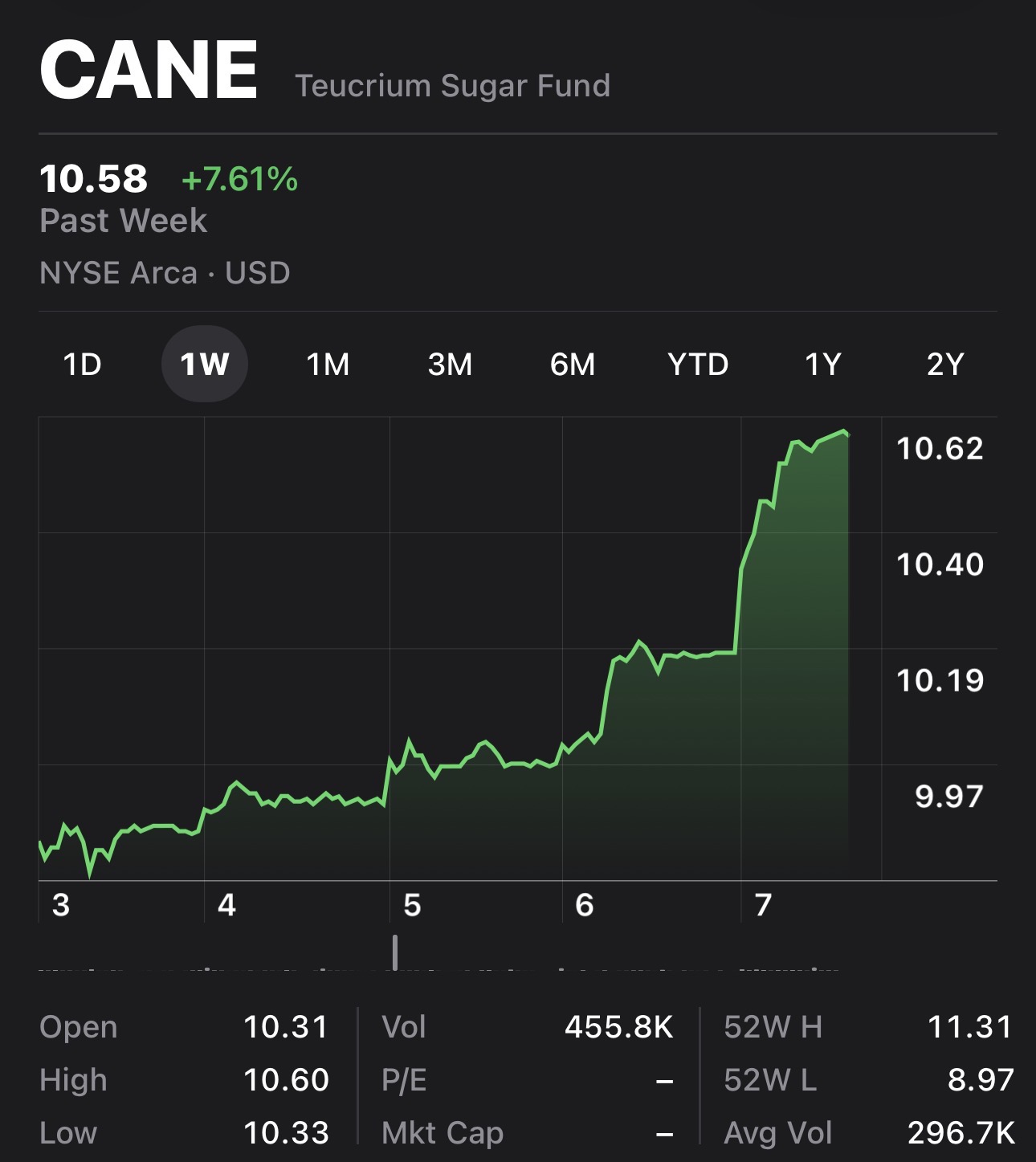Click the volume bar scrubber handle
Screen dimensions: 1036x1162
(395, 952)
